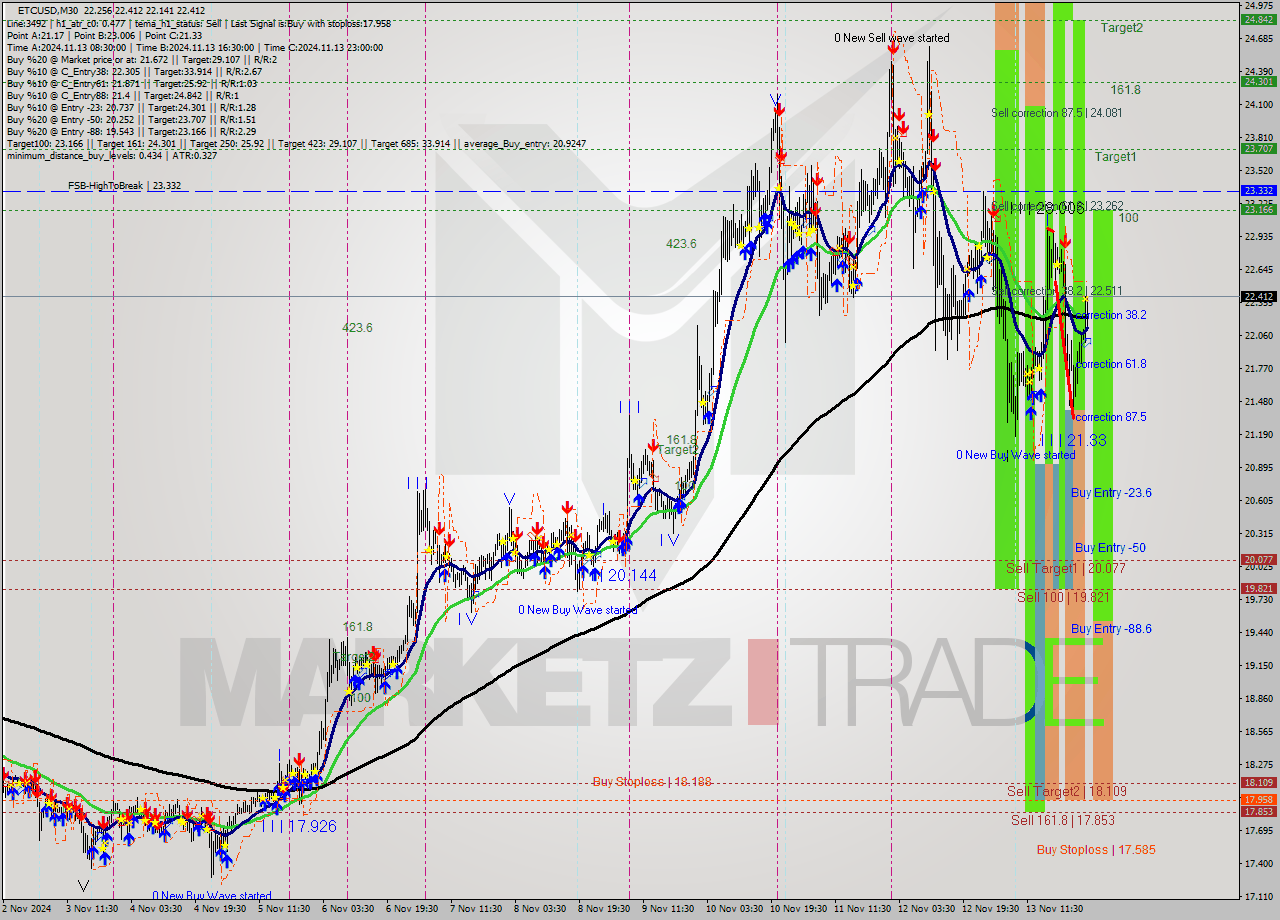Click the 21.190 price axis value
The width and height of the screenshot is (1280, 920).
pos(1258,434)
